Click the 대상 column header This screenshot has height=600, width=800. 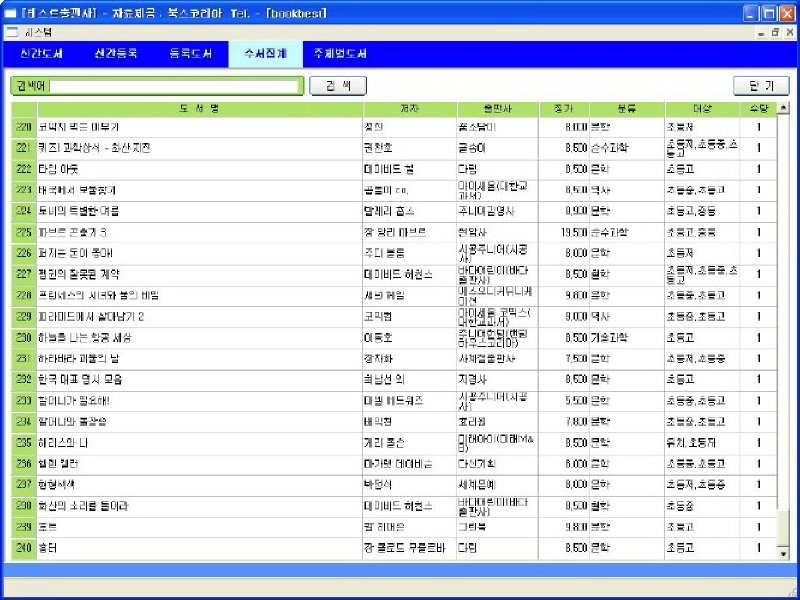pyautogui.click(x=702, y=109)
